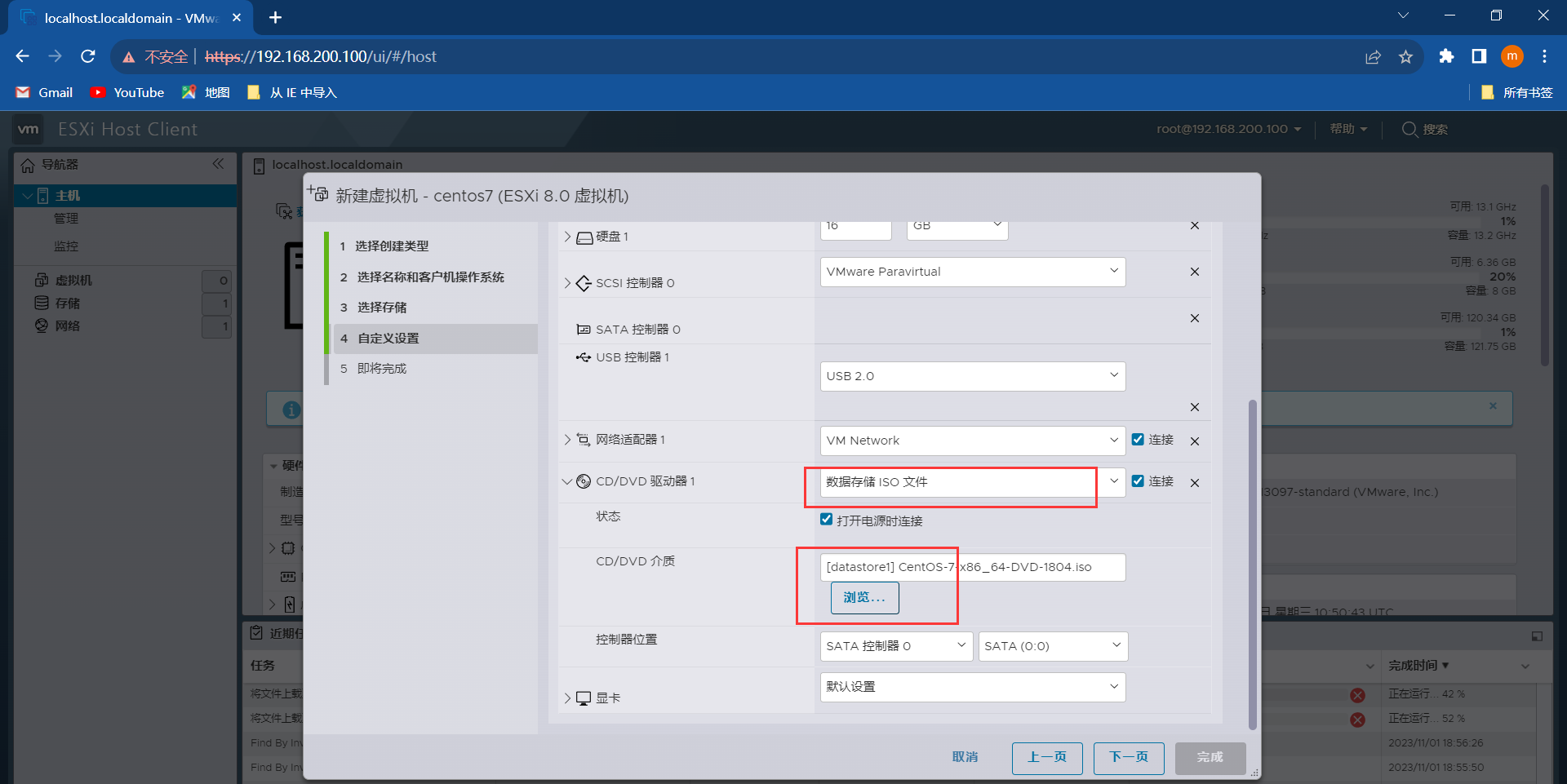Expand the 显卡 section

[x=568, y=698]
